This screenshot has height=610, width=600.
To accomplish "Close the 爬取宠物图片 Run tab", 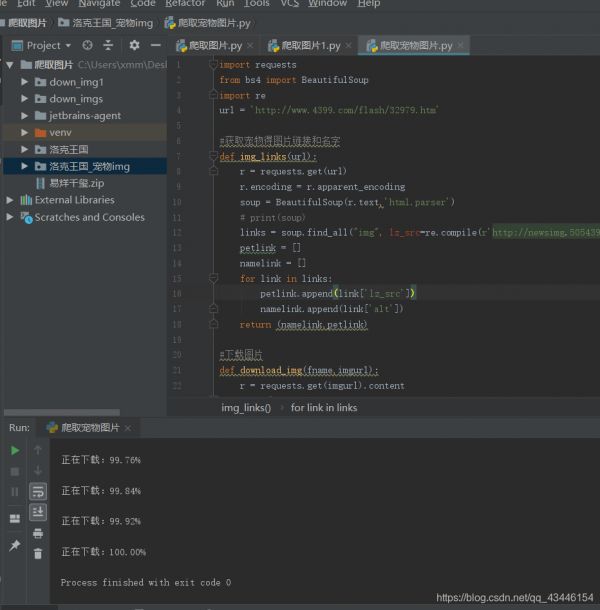I will (128, 428).
